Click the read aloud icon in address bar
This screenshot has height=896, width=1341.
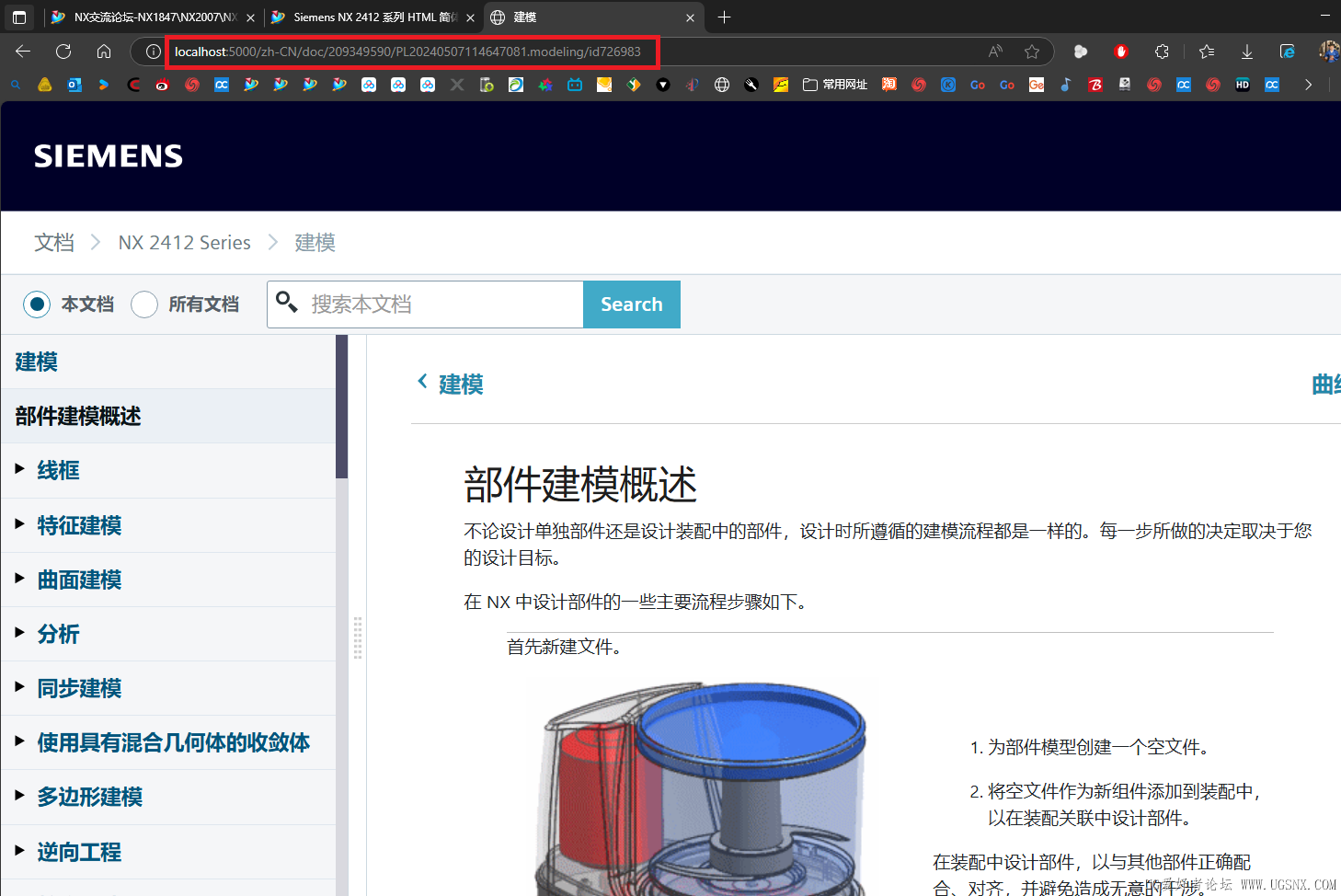point(995,52)
